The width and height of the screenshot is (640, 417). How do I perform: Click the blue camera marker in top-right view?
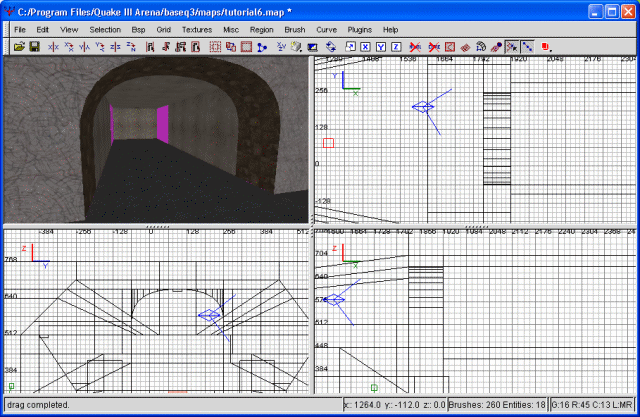tap(423, 107)
